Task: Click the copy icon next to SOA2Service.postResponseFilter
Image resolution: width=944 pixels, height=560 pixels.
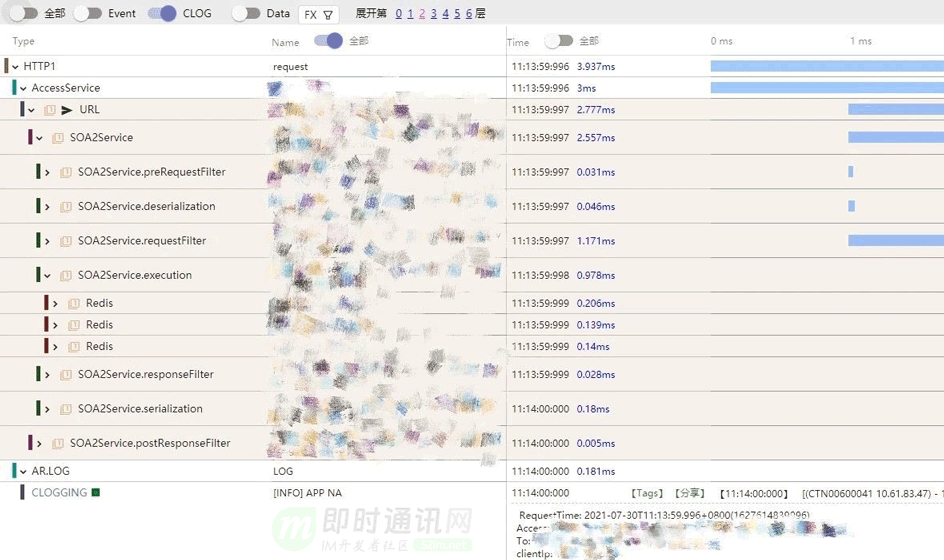Action: pos(58,443)
